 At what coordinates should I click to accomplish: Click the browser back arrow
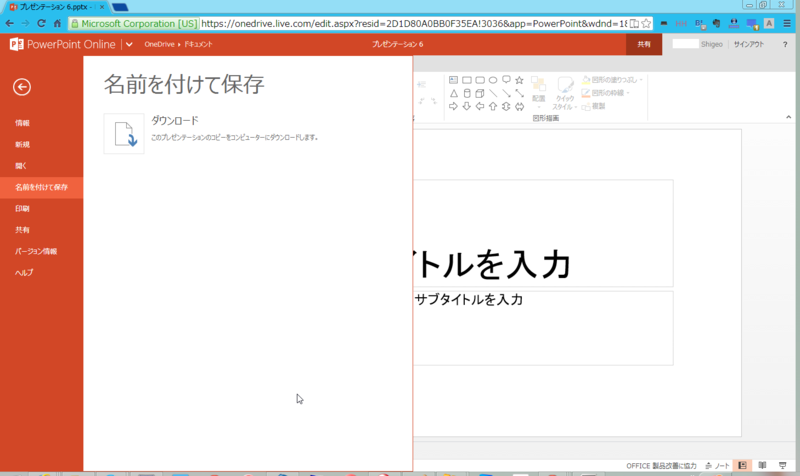(10, 23)
